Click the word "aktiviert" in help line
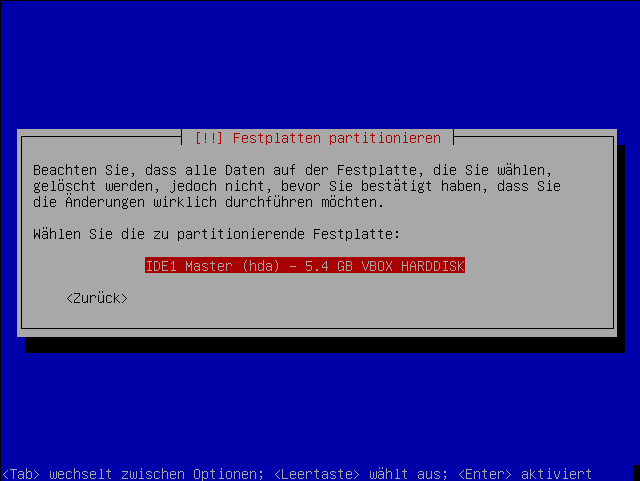 tap(556, 474)
